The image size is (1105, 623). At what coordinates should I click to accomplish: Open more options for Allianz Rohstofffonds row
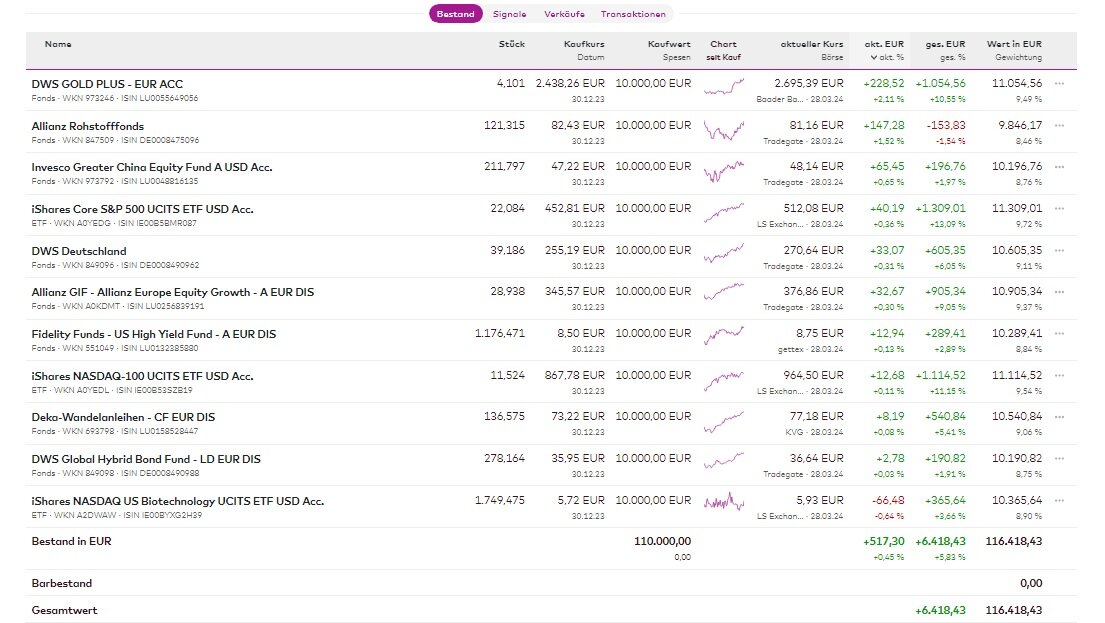[x=1059, y=126]
